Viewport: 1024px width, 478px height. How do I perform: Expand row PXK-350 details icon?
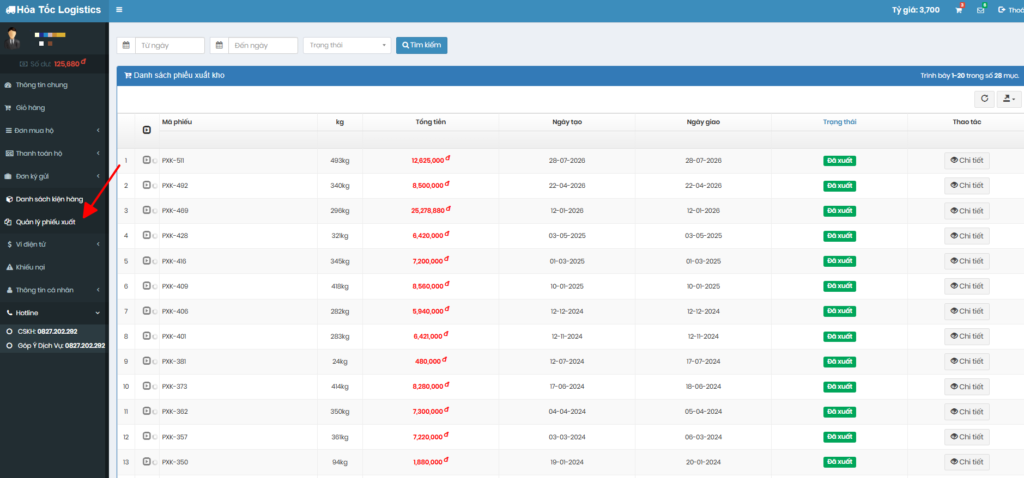click(147, 462)
